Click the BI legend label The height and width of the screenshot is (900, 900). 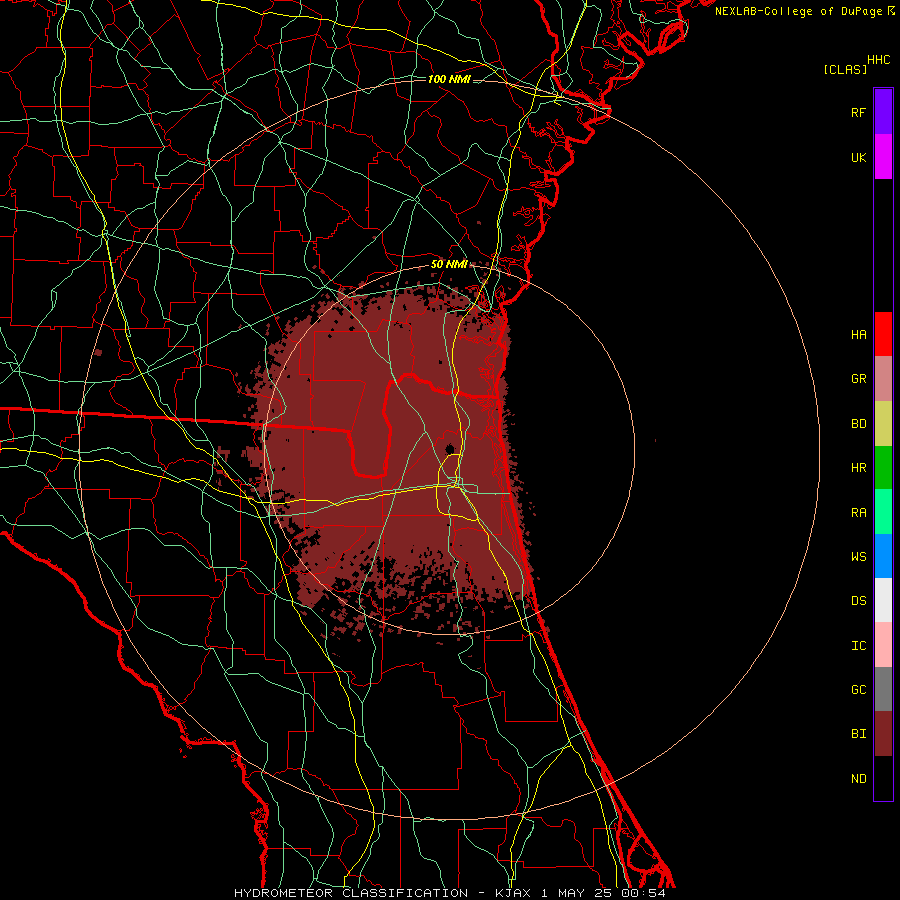pyautogui.click(x=859, y=734)
